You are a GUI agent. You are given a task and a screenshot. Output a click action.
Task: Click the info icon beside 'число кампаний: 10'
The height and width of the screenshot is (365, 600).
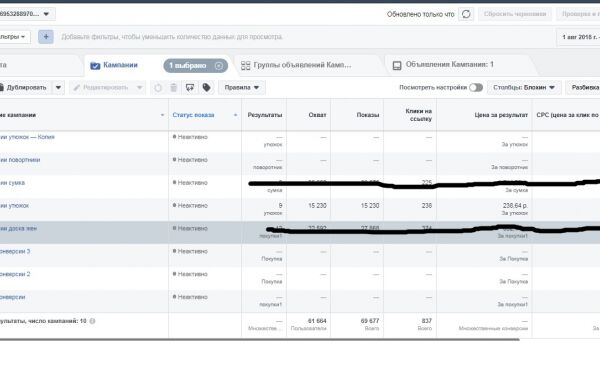[x=92, y=321]
